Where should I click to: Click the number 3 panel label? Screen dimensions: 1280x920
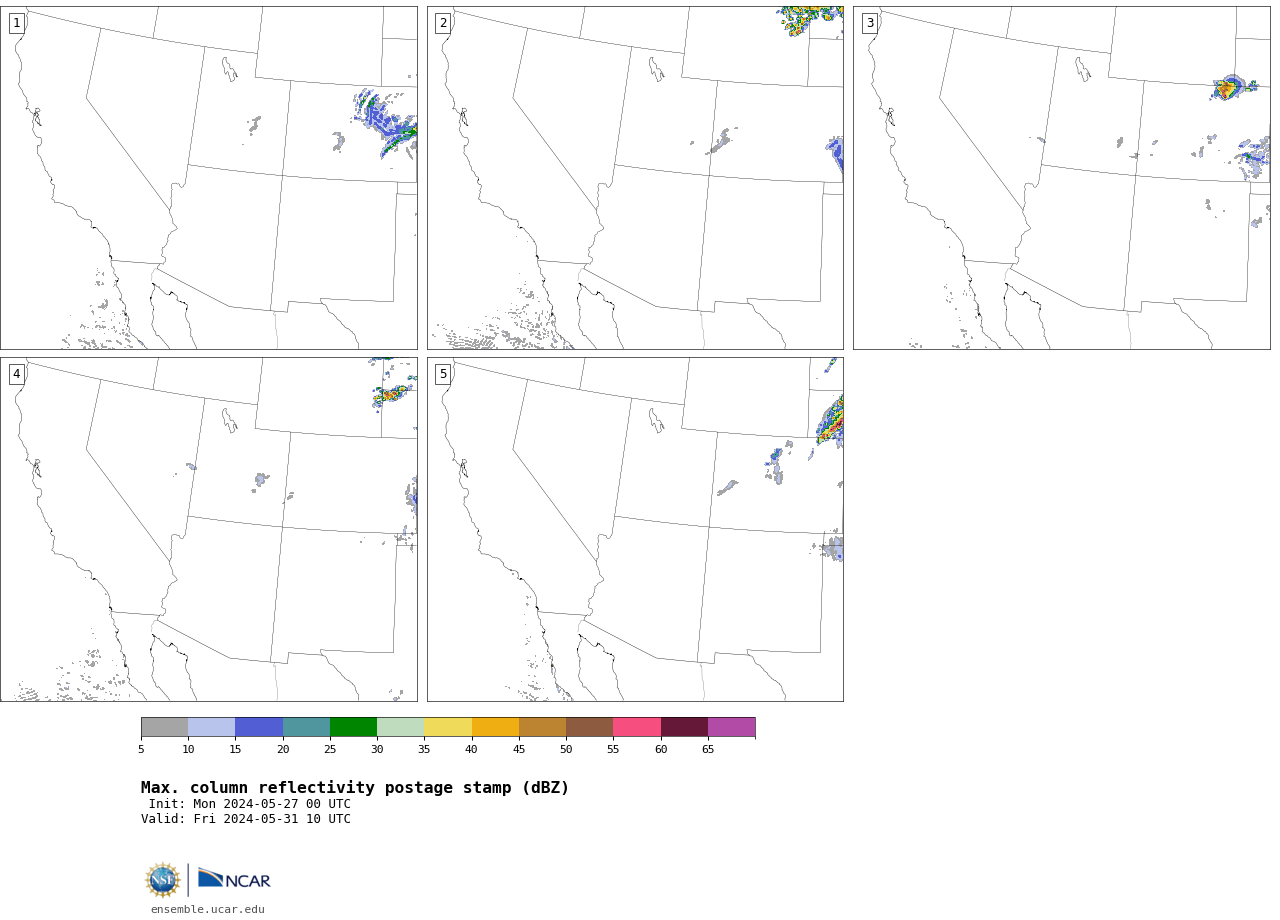coord(869,23)
